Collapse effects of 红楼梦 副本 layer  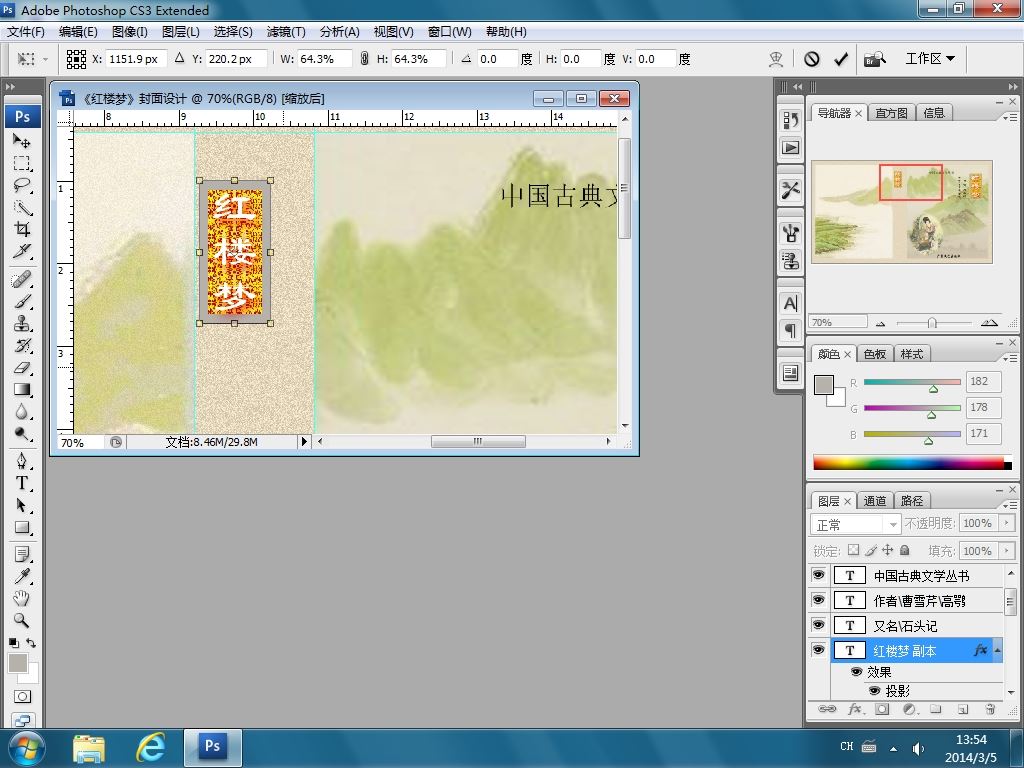click(997, 650)
